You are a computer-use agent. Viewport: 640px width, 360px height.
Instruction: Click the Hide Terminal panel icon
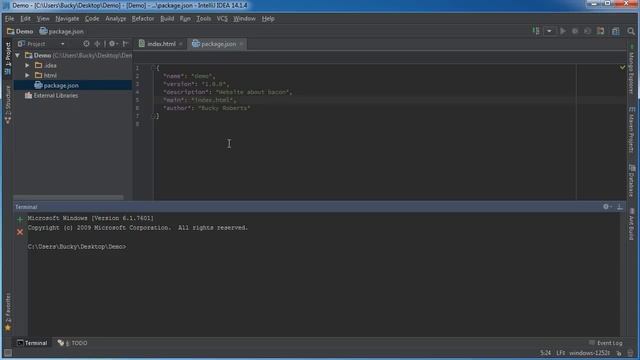click(620, 207)
